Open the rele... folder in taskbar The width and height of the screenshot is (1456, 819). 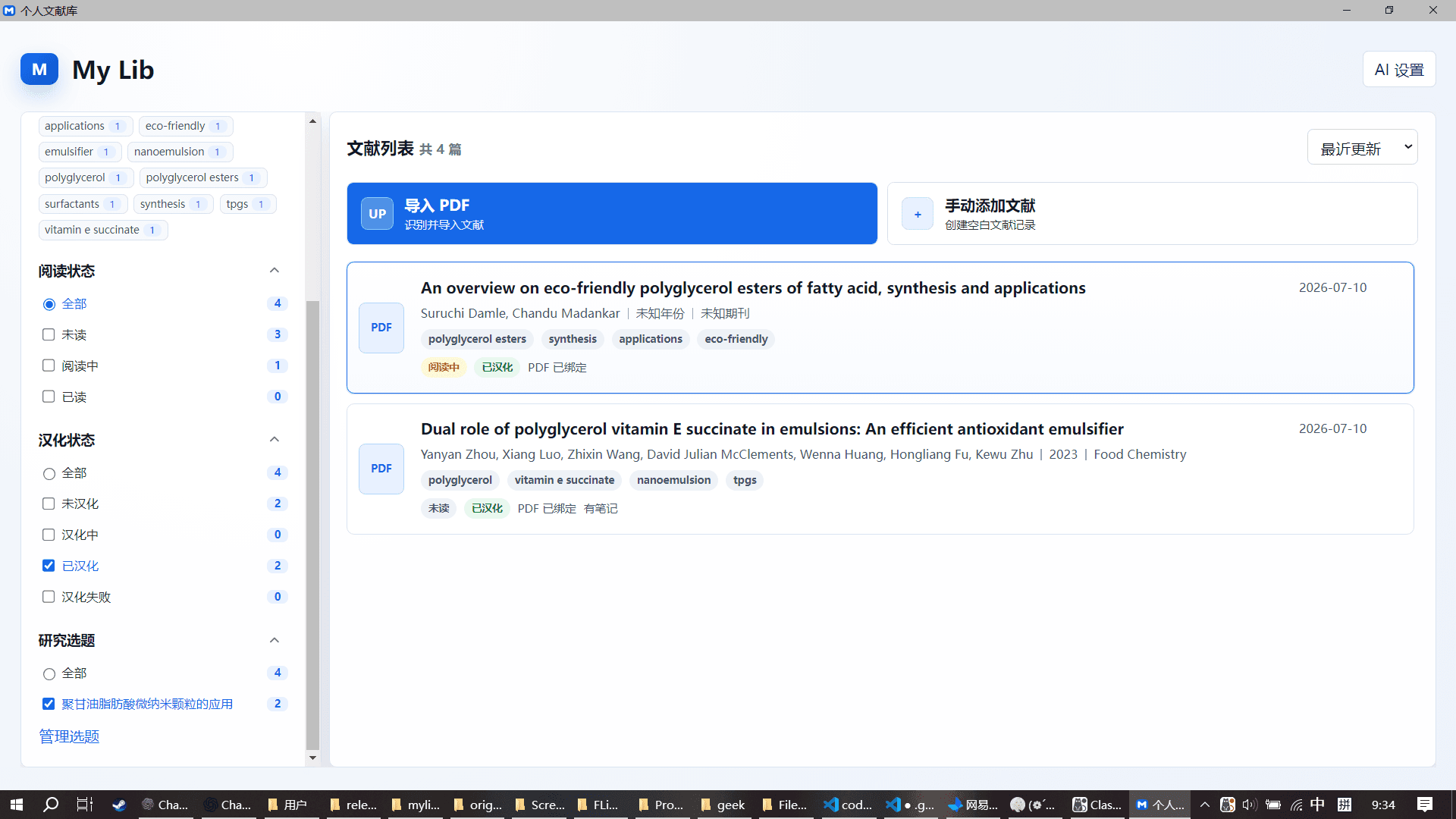click(353, 805)
